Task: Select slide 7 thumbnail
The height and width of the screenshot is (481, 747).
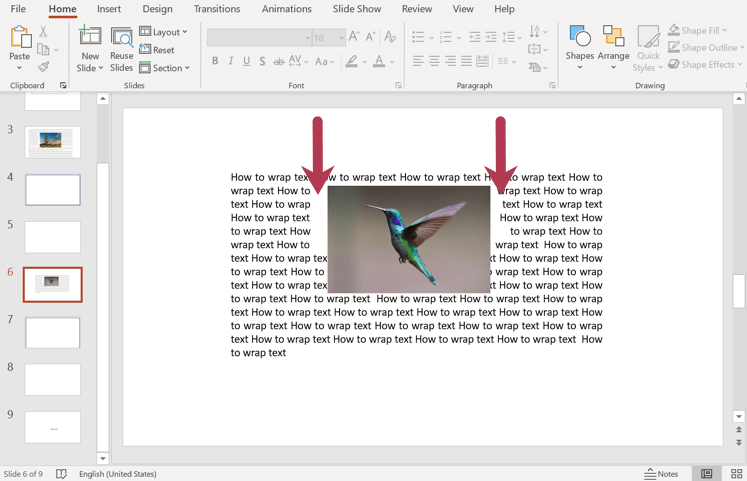Action: [53, 332]
